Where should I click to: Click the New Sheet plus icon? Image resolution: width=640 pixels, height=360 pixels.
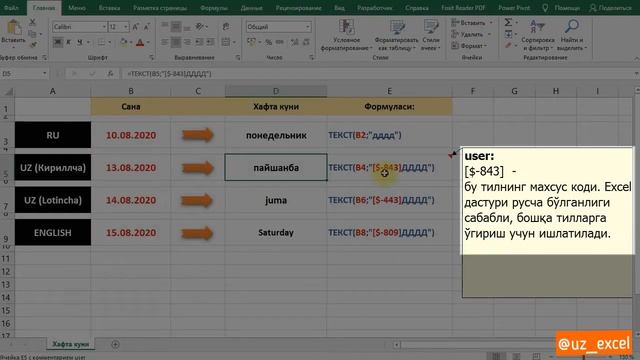tap(116, 344)
